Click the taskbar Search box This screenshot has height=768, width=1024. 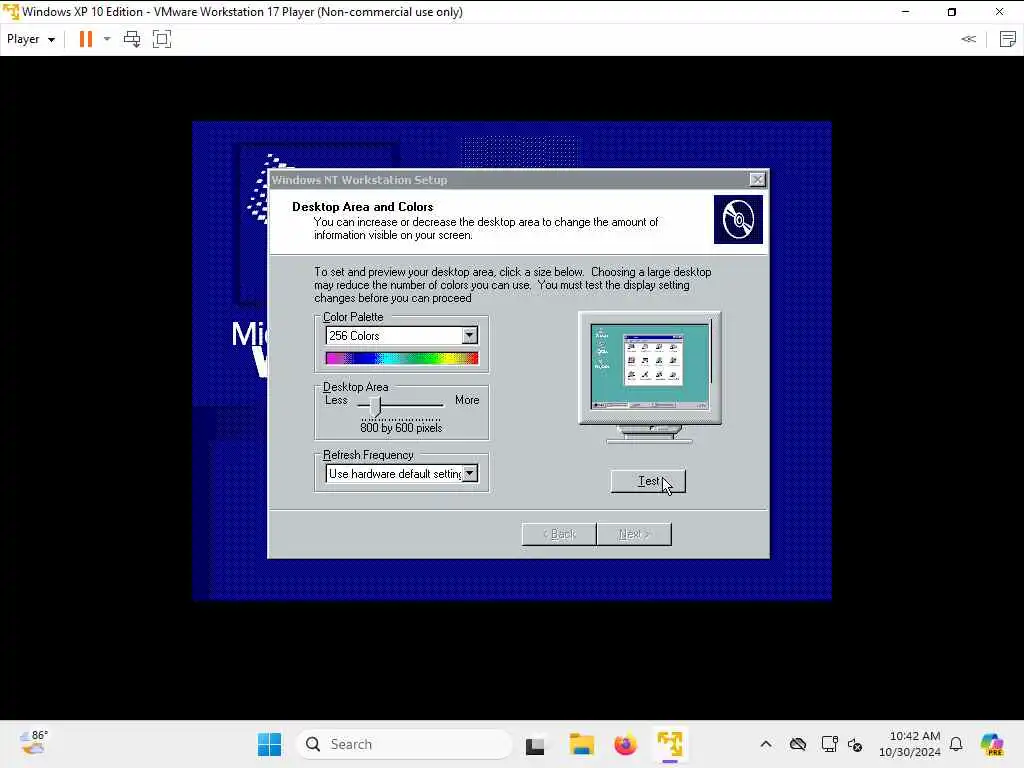[x=404, y=744]
